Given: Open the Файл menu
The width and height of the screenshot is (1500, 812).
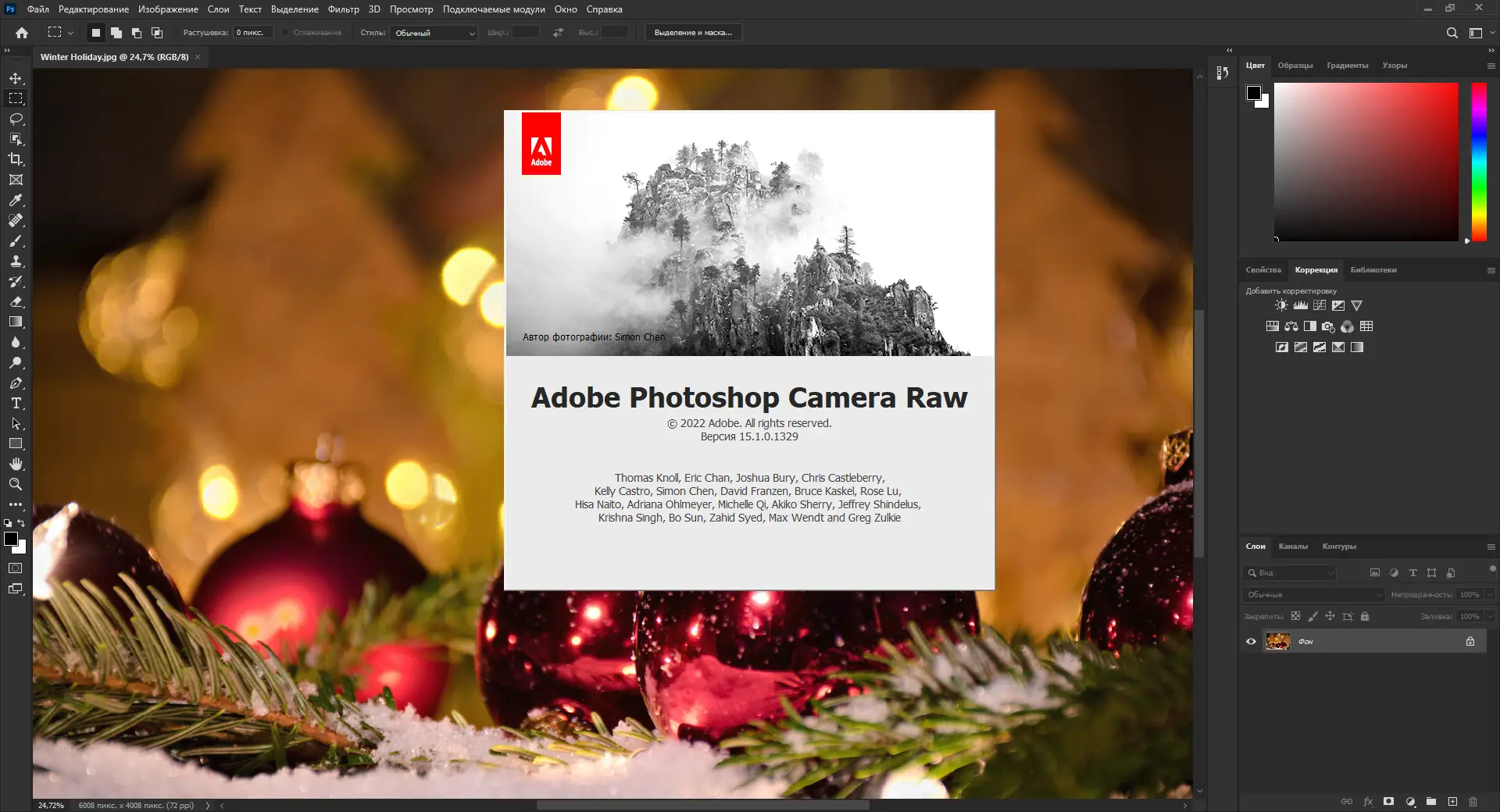Looking at the screenshot, I should [37, 9].
